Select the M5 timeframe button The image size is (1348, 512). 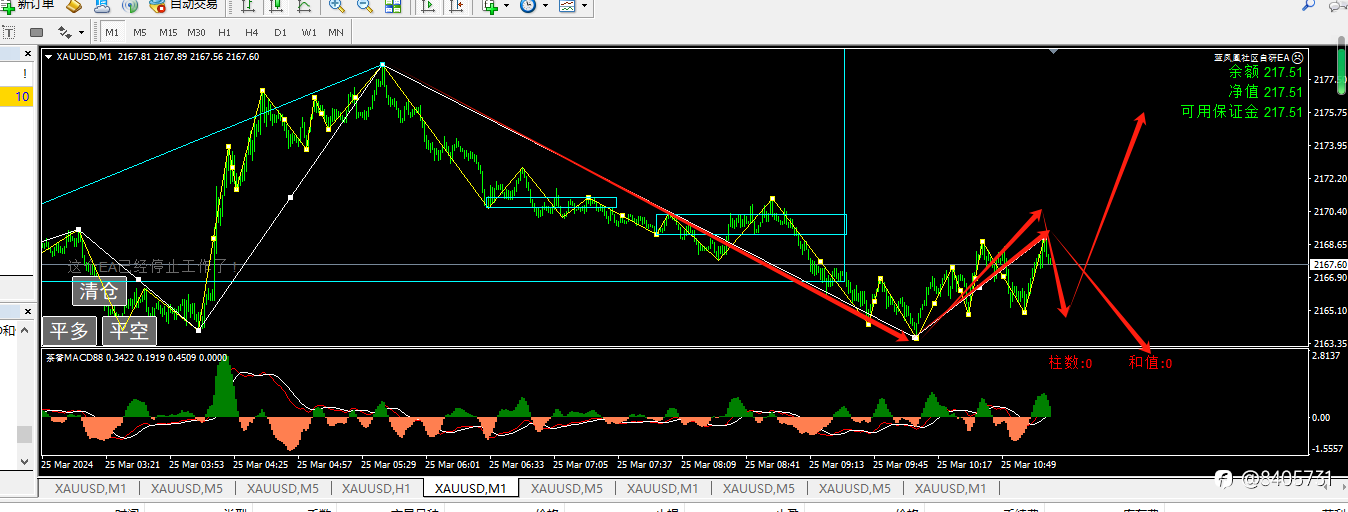(x=139, y=32)
